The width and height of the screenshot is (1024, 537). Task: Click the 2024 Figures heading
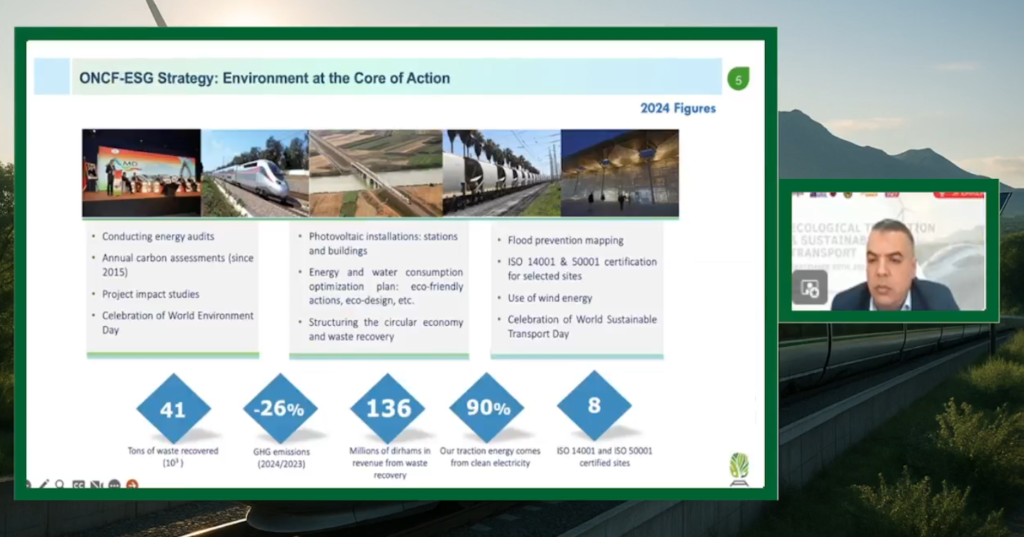[678, 108]
